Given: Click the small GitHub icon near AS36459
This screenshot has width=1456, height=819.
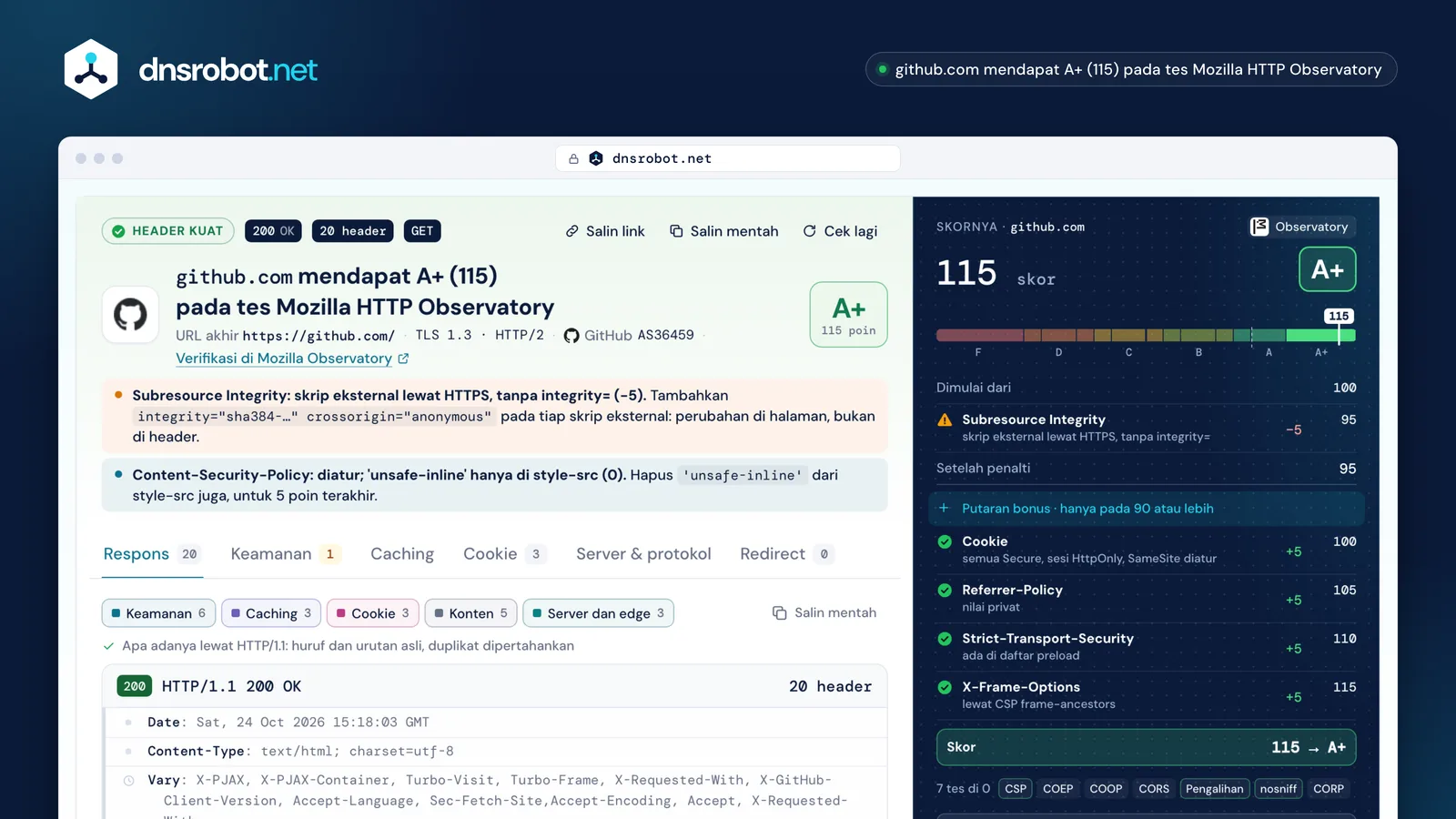Looking at the screenshot, I should [571, 336].
